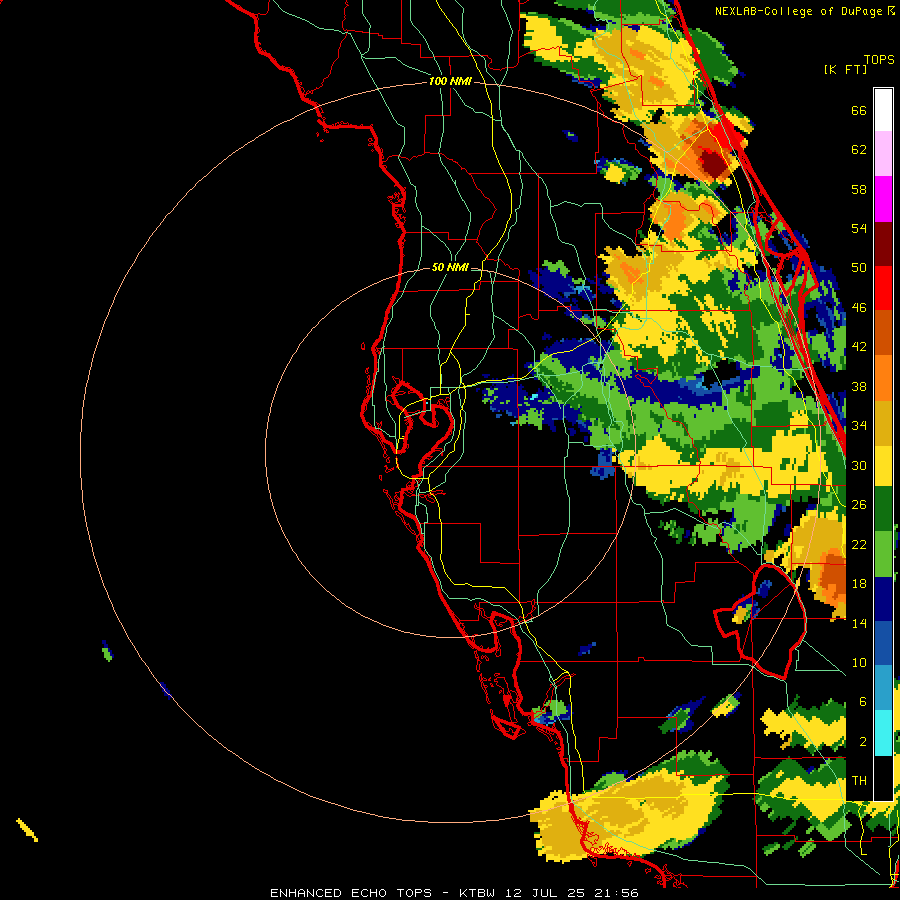
Task: Click the "58" legend value
Action: (859, 189)
